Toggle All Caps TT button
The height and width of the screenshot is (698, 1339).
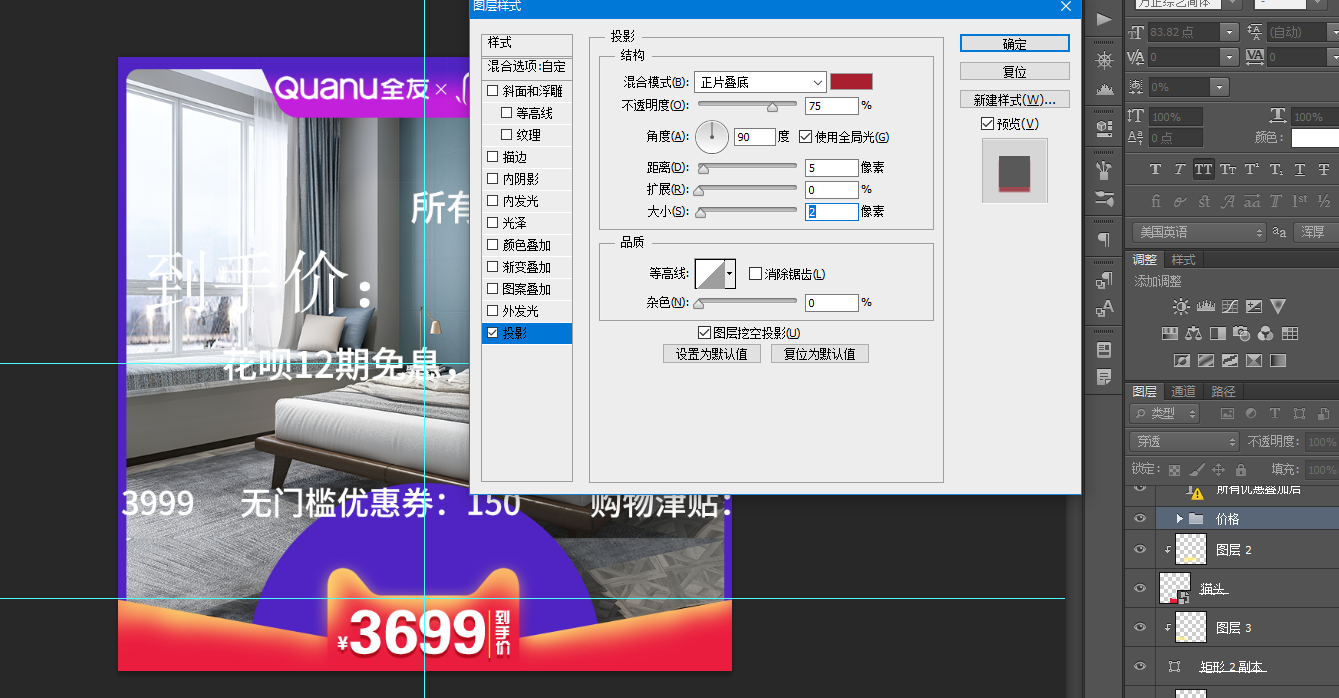[1203, 169]
